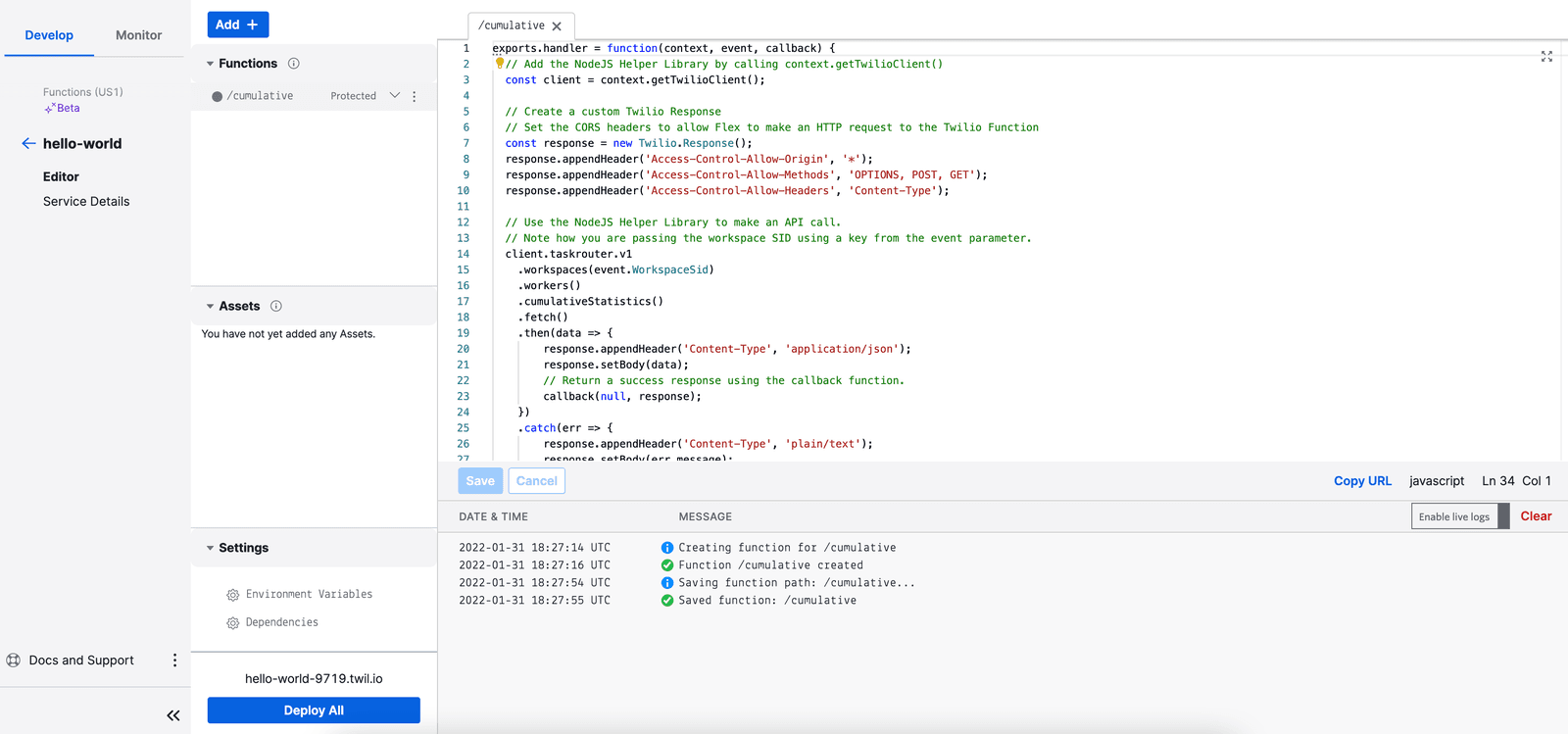Expand the code editor to fullscreen
Viewport: 1568px width, 734px height.
click(x=1546, y=57)
